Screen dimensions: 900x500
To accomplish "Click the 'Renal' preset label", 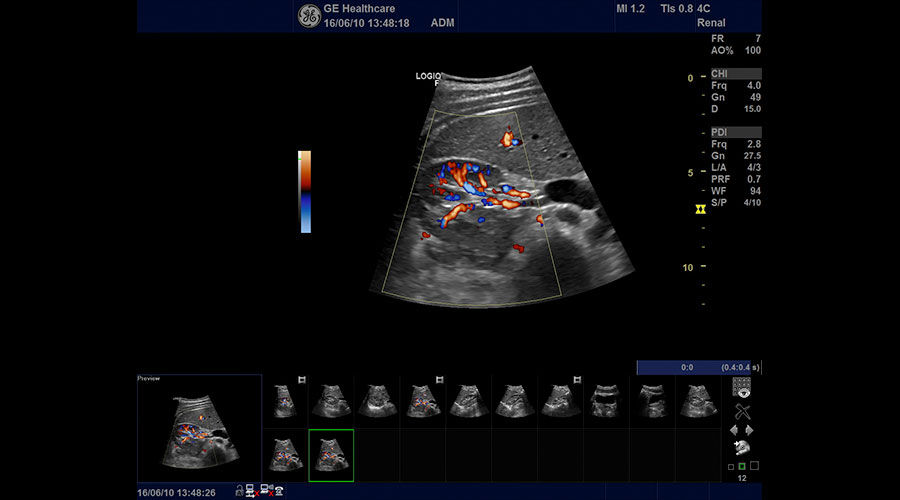I will click(711, 23).
